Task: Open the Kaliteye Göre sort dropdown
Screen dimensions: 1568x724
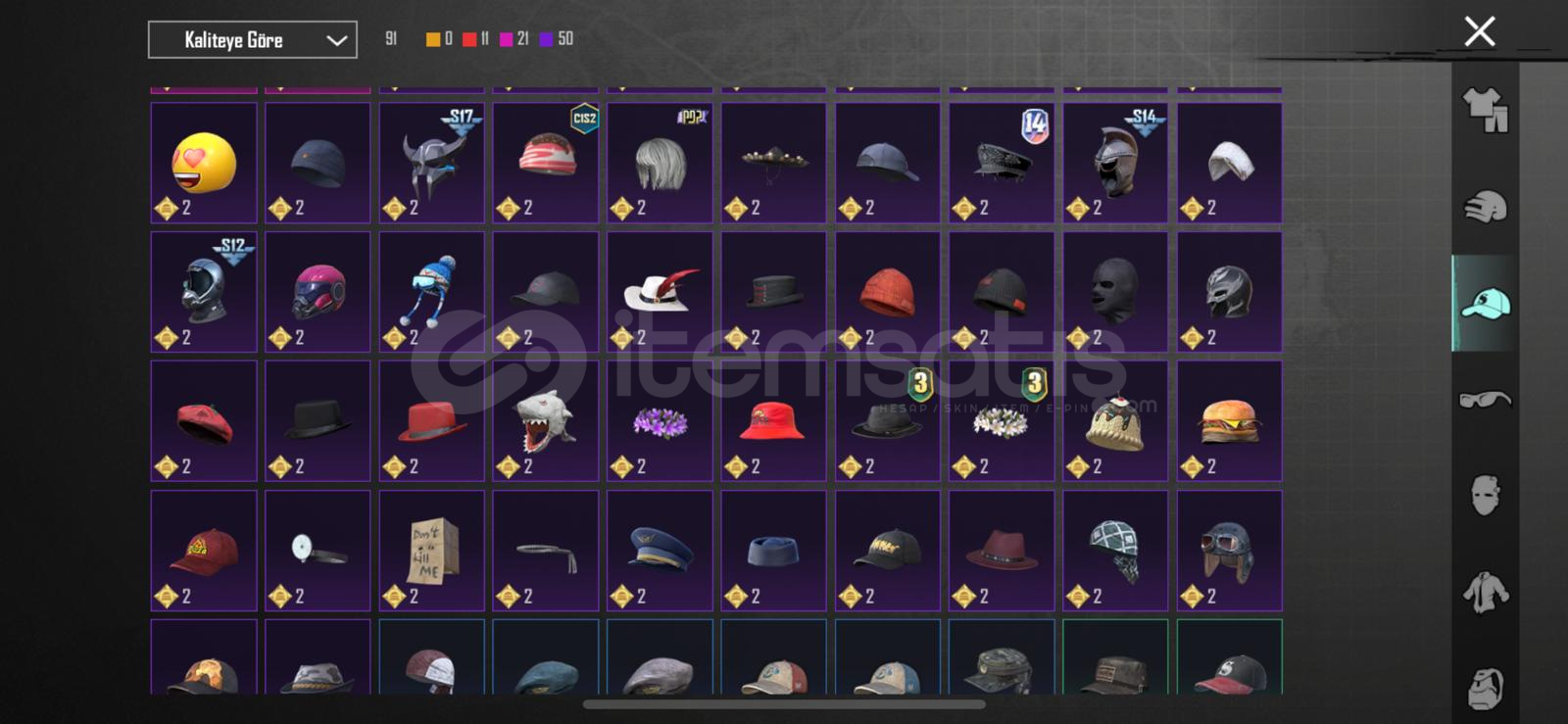Action: pyautogui.click(x=253, y=40)
